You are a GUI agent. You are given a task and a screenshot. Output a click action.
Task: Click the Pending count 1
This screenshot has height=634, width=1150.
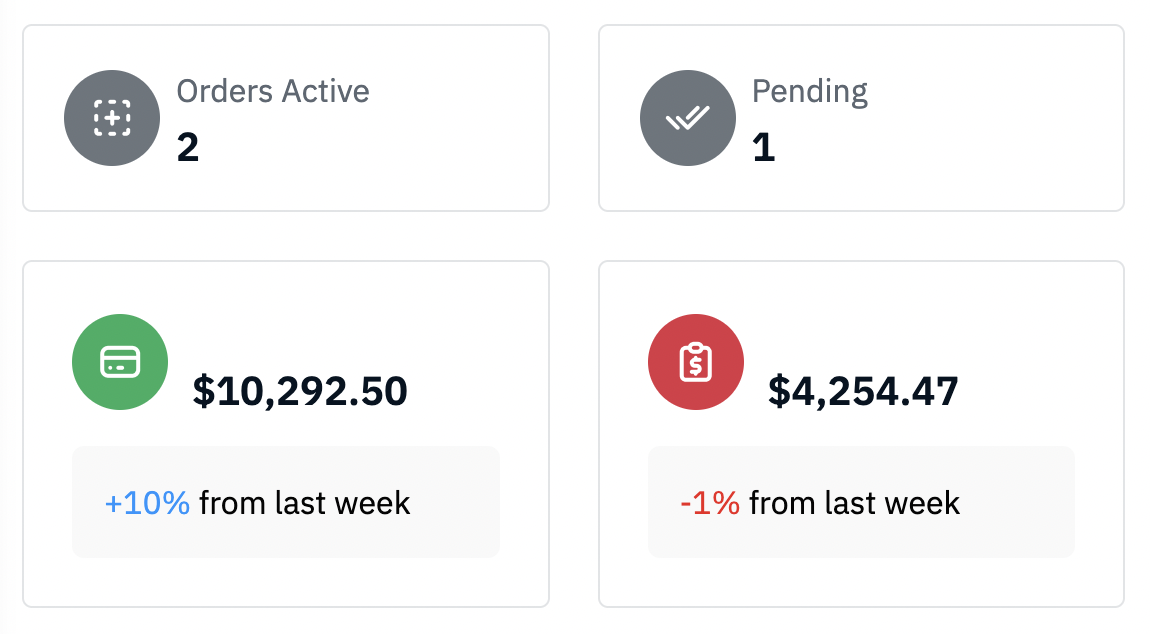coord(763,147)
